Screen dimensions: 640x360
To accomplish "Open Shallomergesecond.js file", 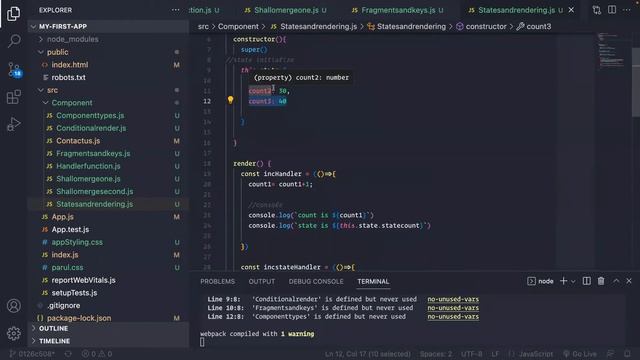I will coord(95,191).
